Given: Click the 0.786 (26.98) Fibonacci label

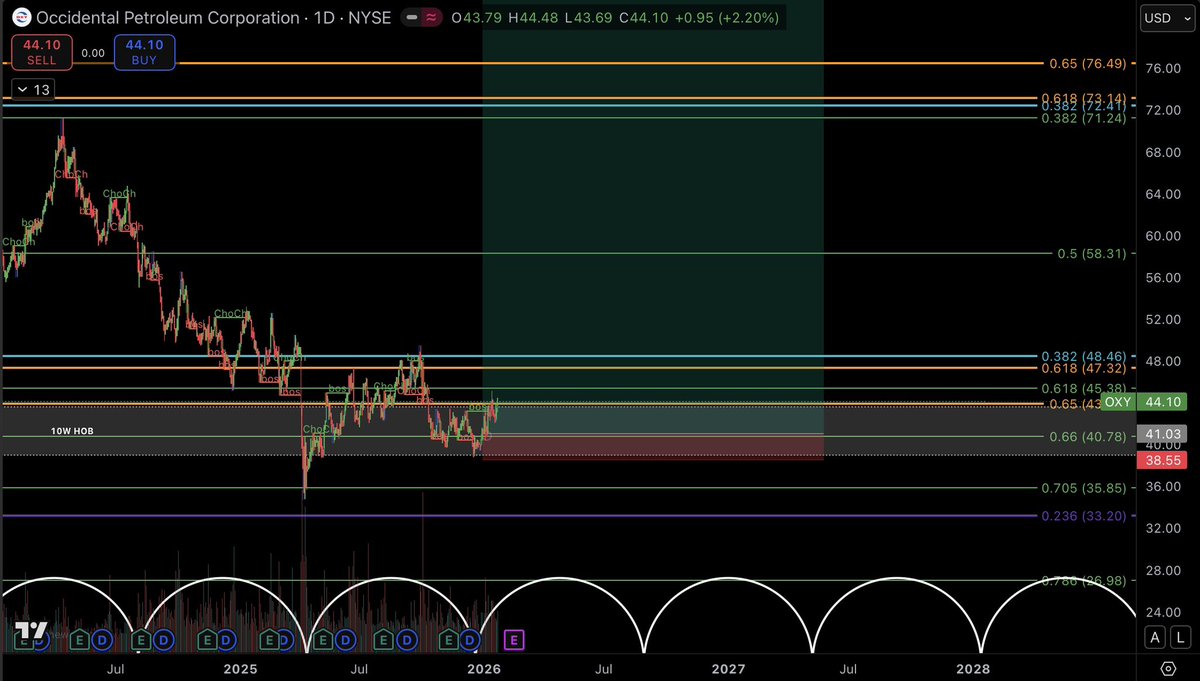Looking at the screenshot, I should (1084, 581).
